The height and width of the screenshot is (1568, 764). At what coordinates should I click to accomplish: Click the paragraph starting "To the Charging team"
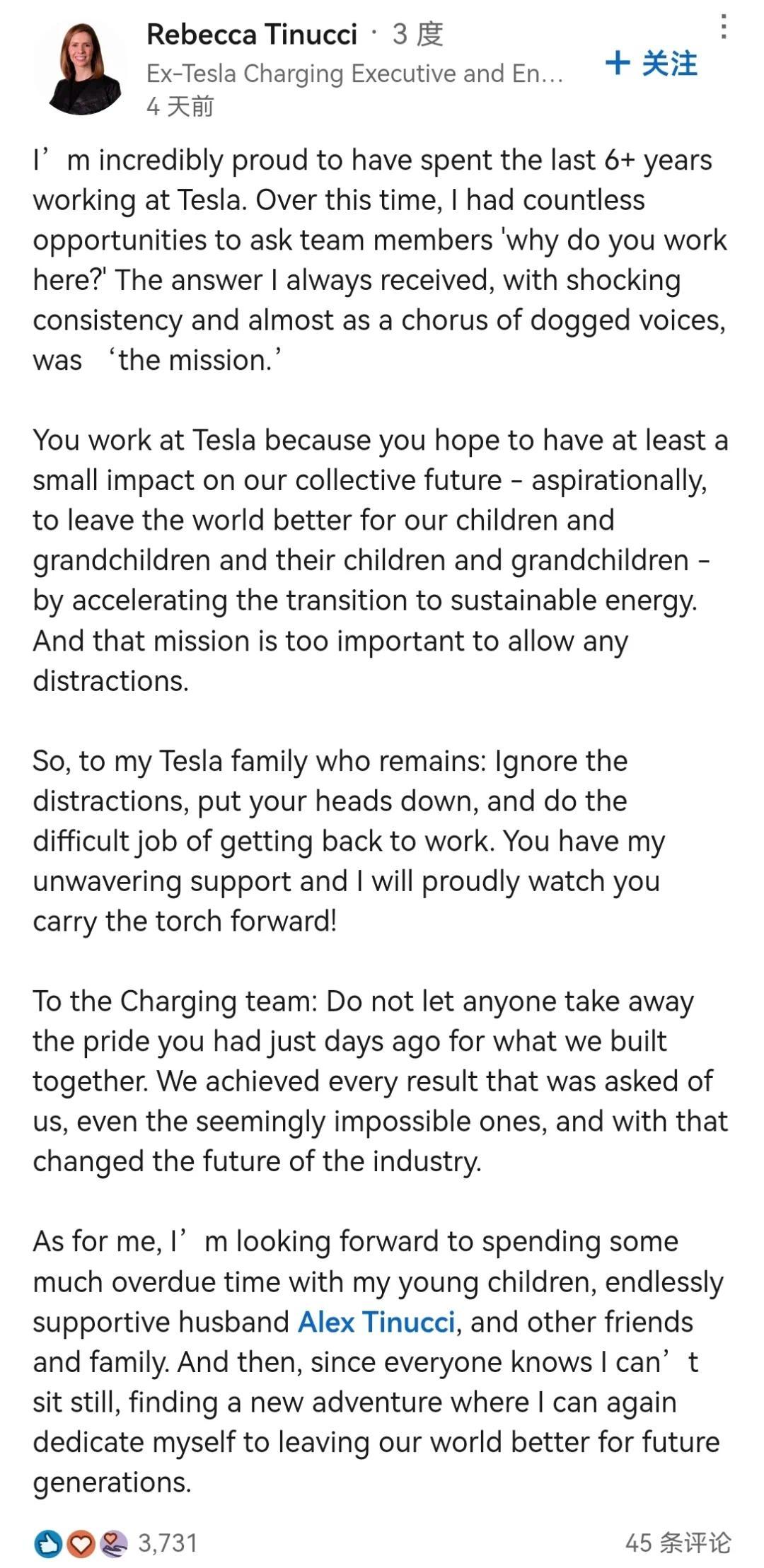(x=379, y=1081)
